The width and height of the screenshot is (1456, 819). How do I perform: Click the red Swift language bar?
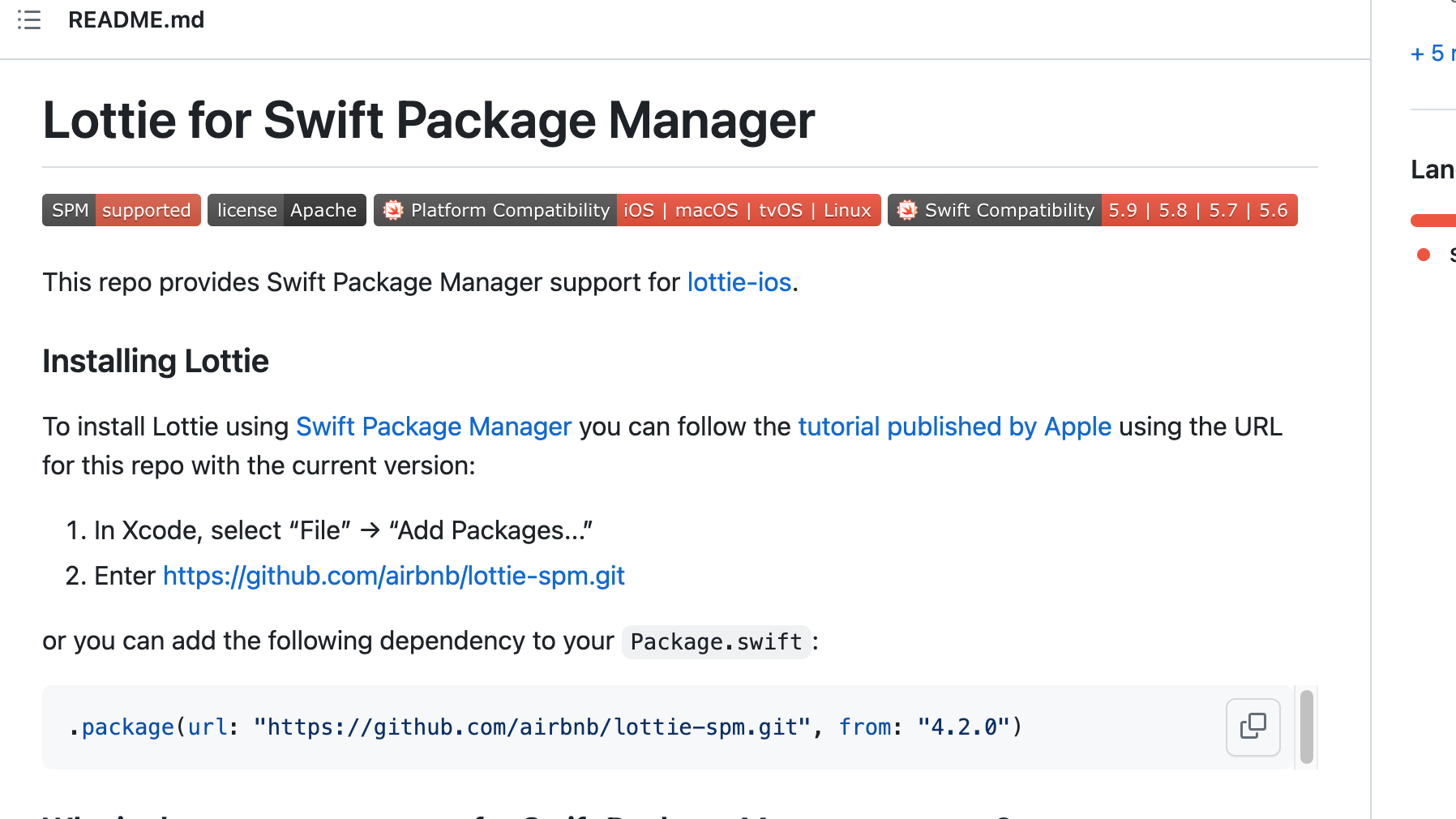pyautogui.click(x=1433, y=221)
